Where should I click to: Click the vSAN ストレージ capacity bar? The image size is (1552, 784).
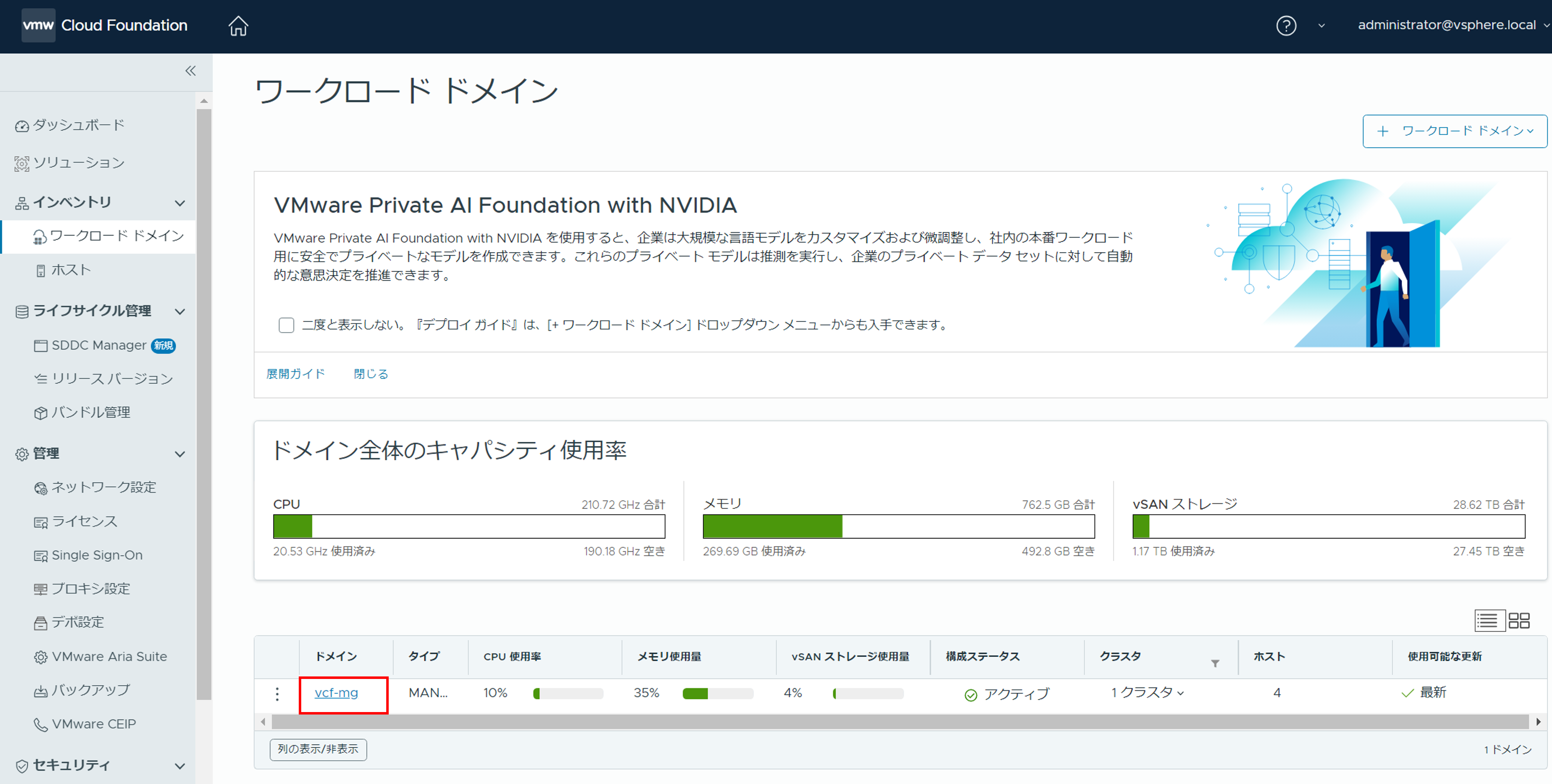tap(1329, 526)
